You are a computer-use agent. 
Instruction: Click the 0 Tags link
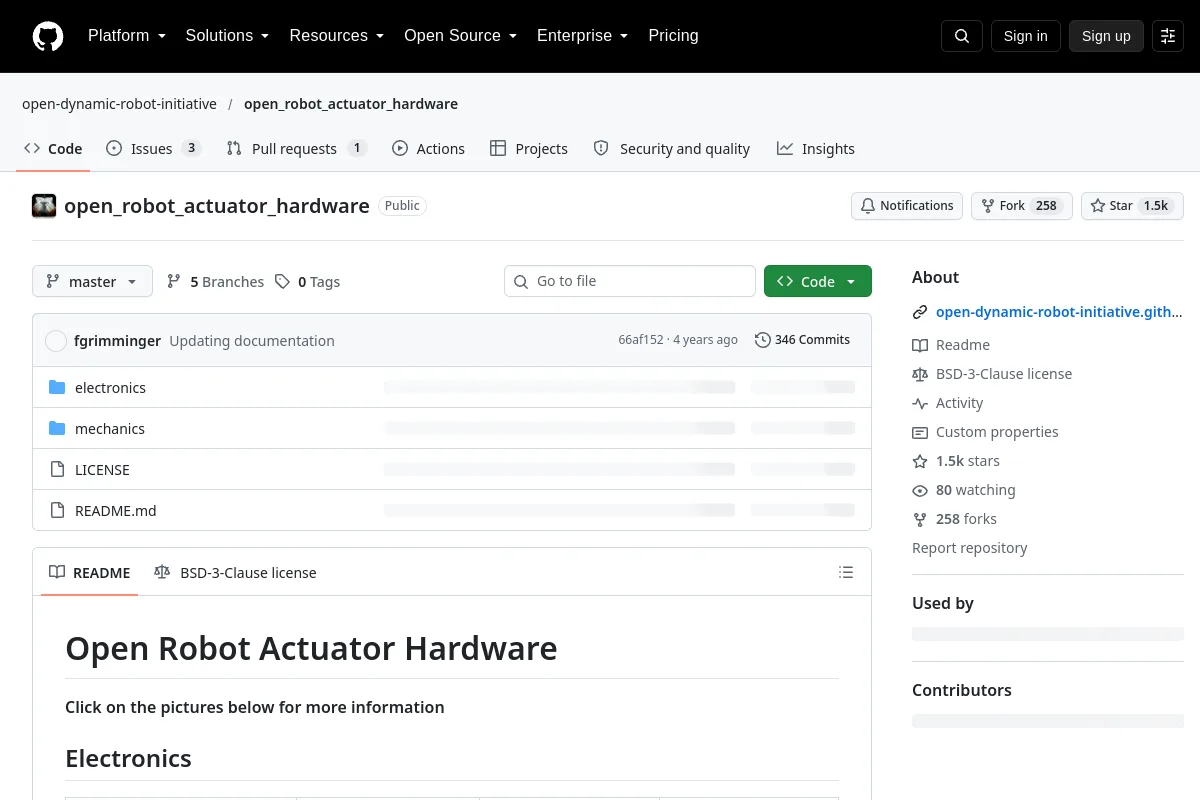[x=308, y=282]
